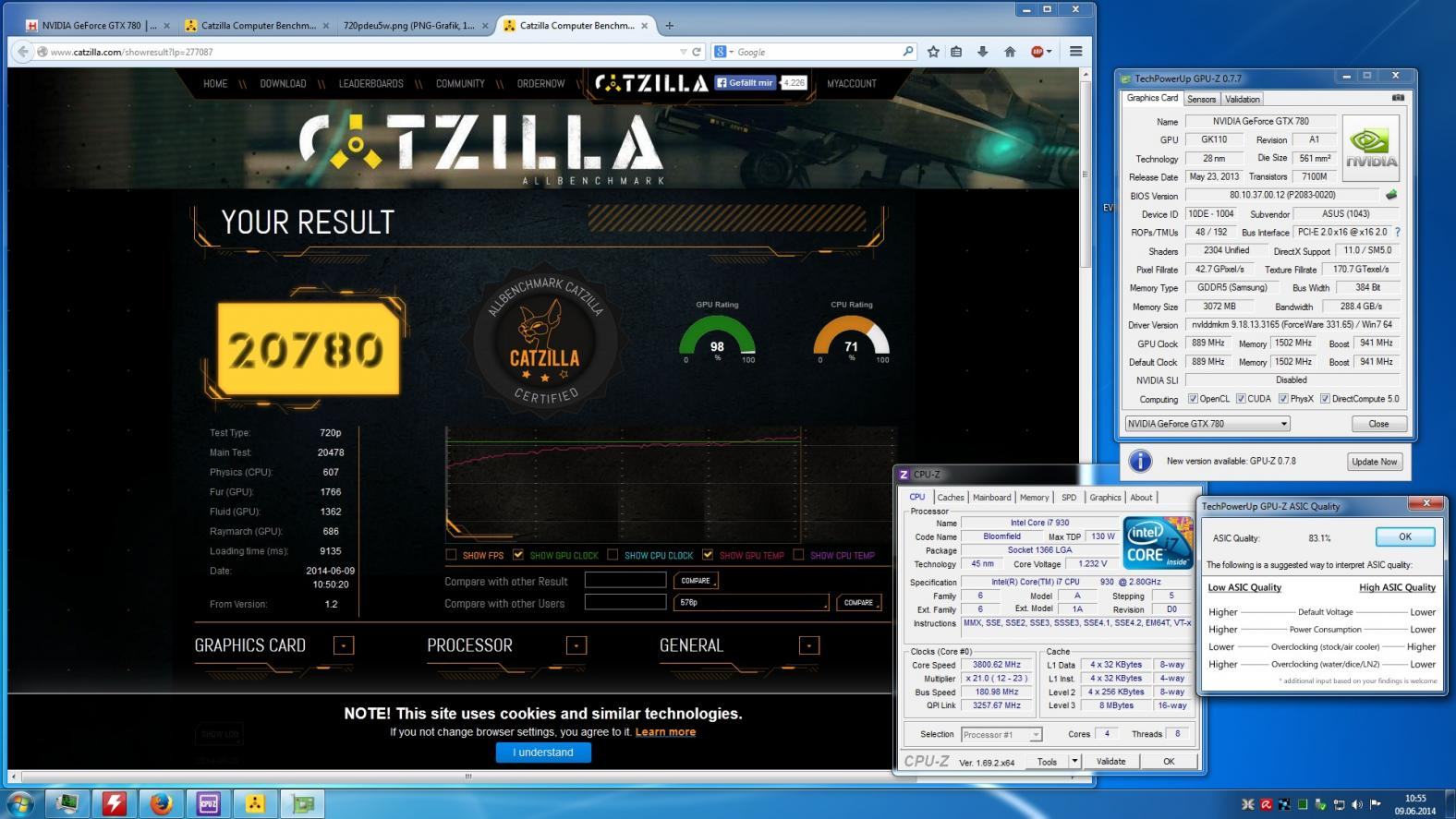The image size is (1456, 819).
Task: Open a new browser tab with plus
Action: [669, 25]
